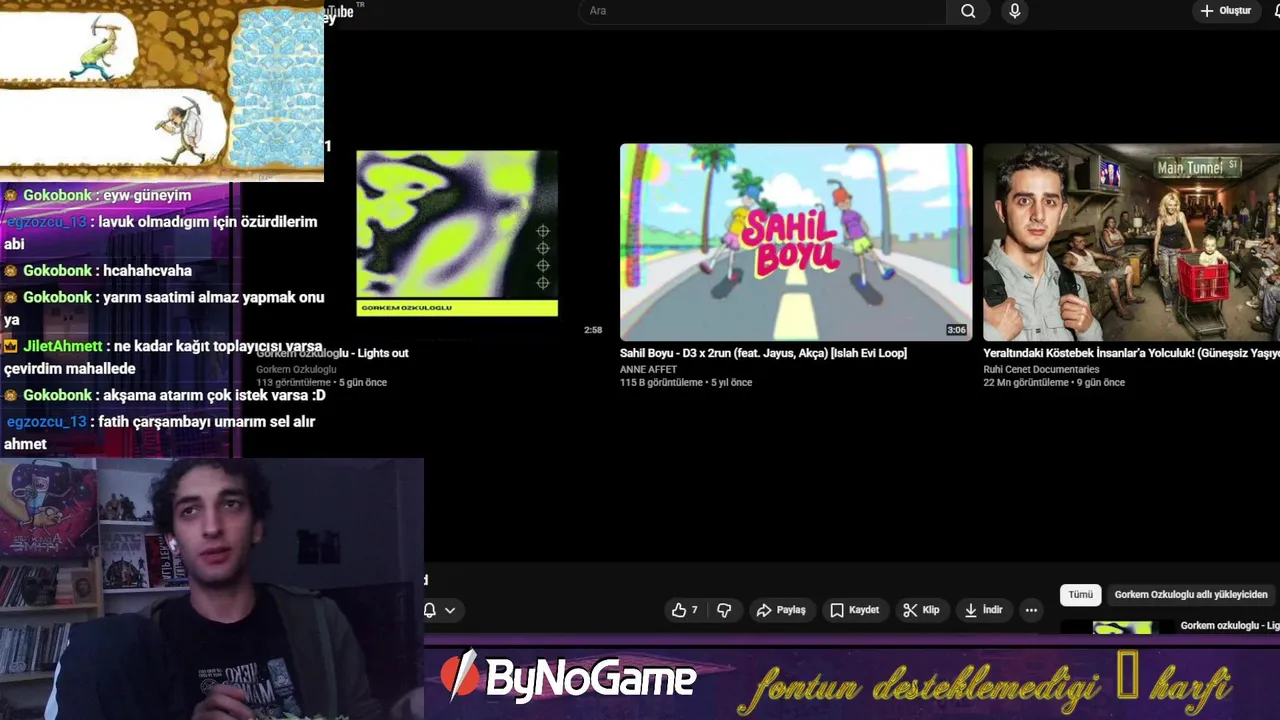The width and height of the screenshot is (1280, 720).
Task: Click chat message 'eyw güneyim'
Action: point(147,195)
